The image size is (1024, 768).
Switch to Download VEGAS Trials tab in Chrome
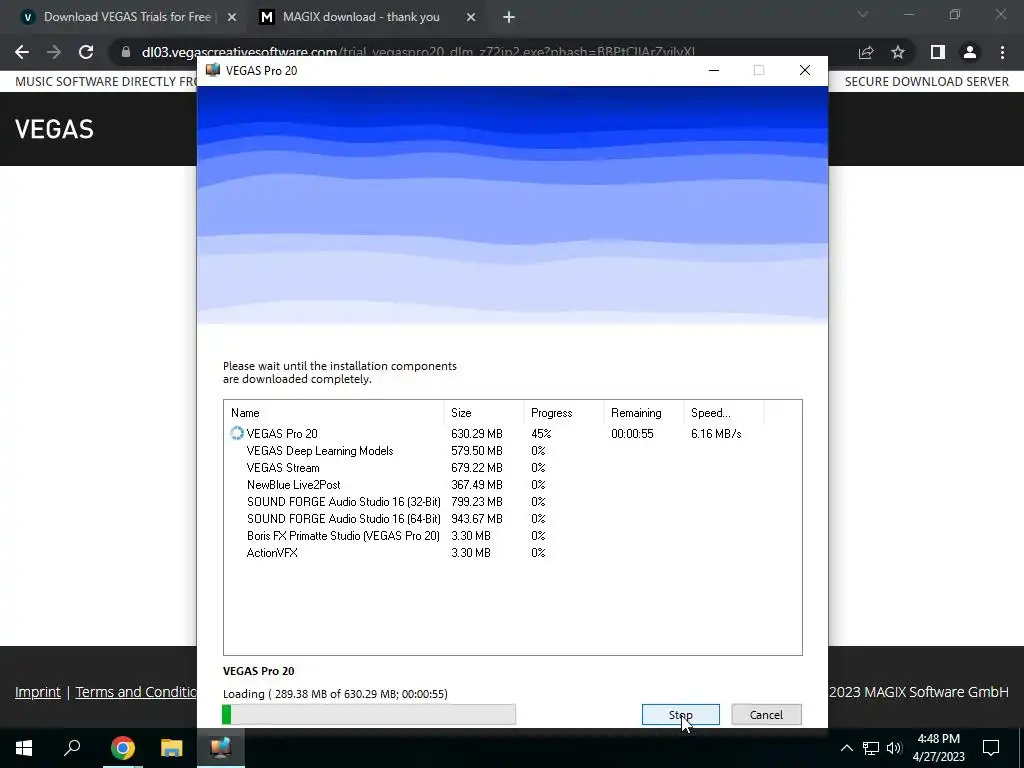click(x=127, y=17)
